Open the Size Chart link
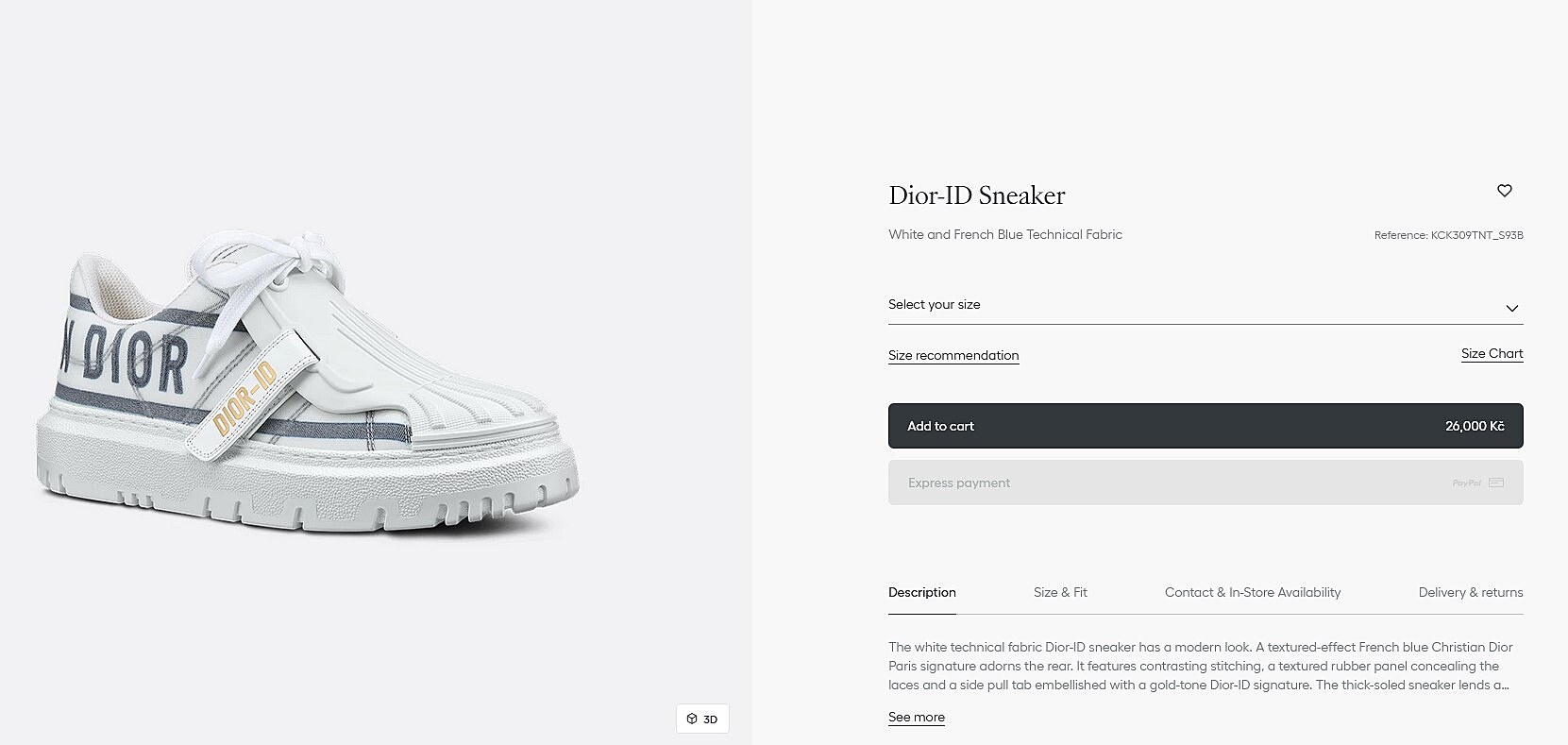This screenshot has width=1568, height=745. point(1492,353)
